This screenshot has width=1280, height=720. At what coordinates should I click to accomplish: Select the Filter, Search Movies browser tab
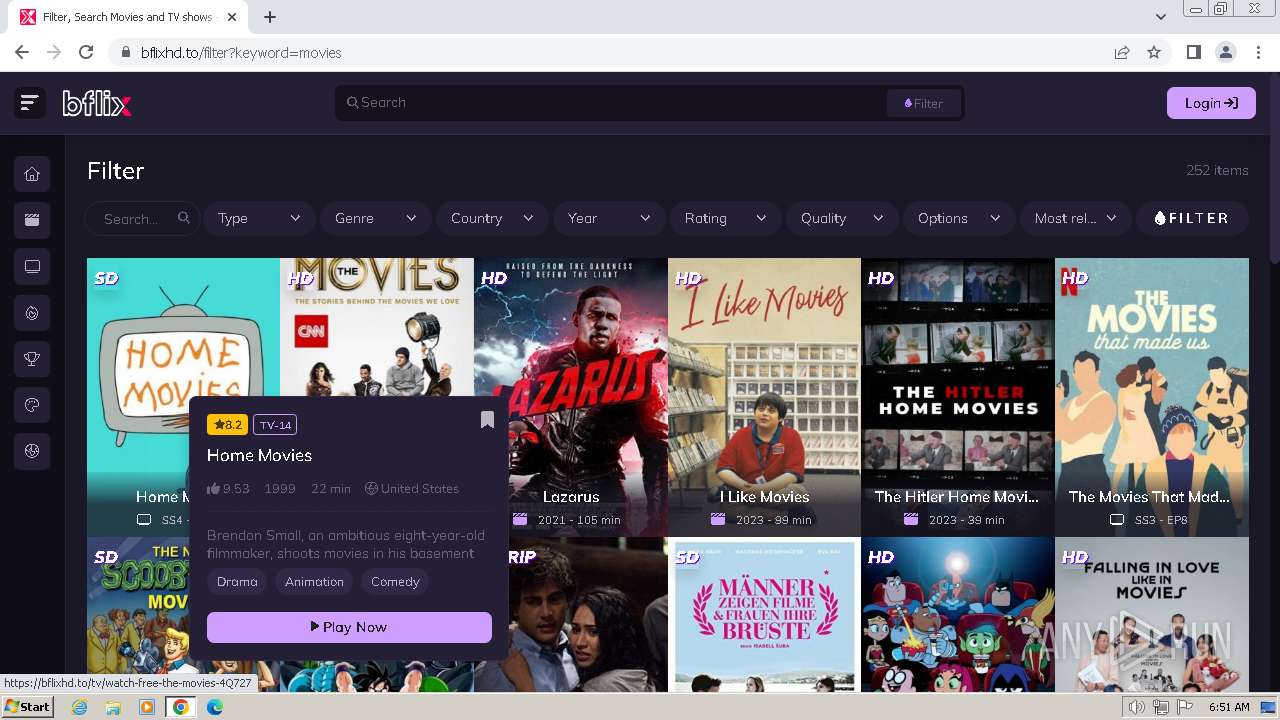click(128, 17)
